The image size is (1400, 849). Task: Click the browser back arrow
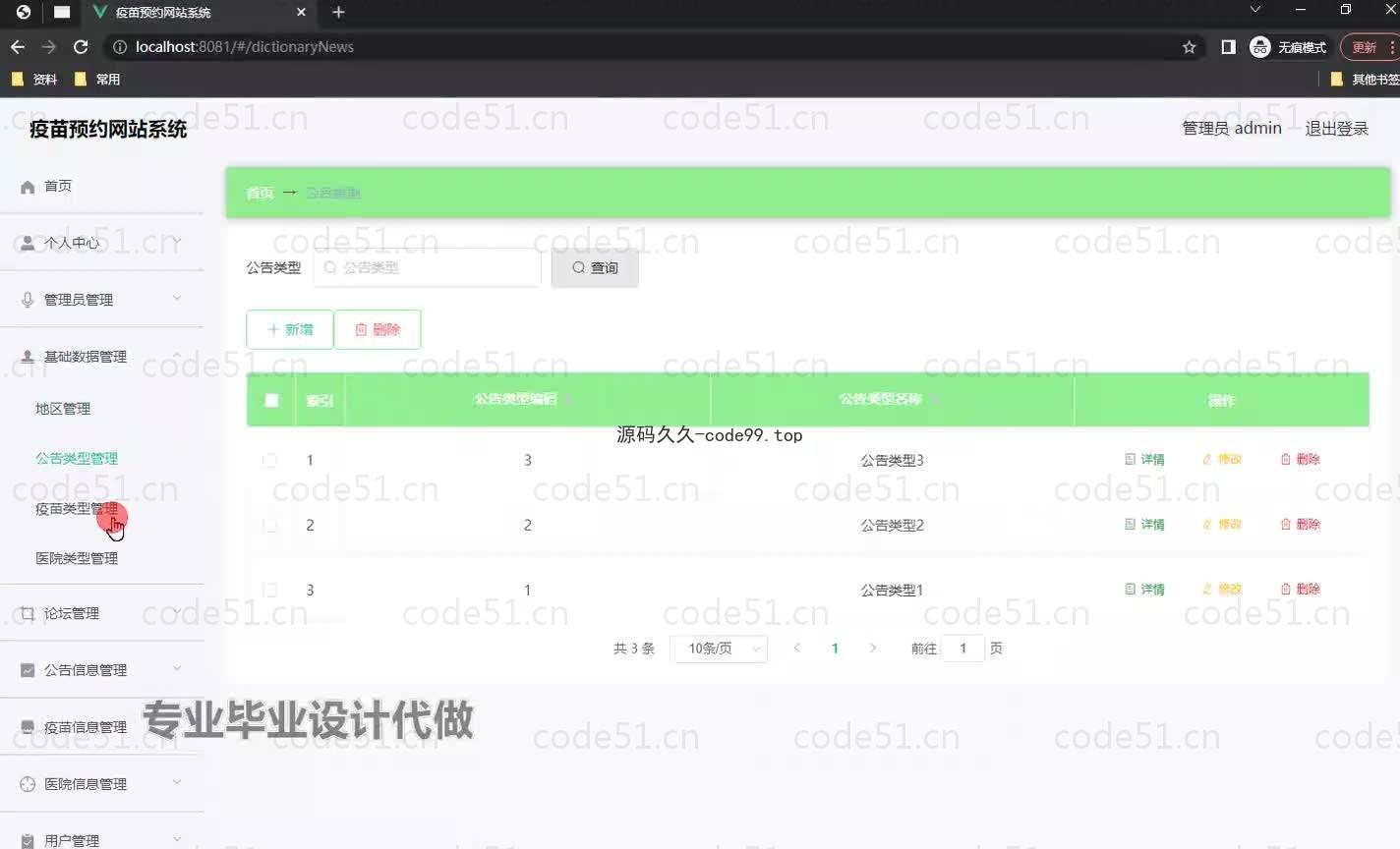click(x=18, y=47)
